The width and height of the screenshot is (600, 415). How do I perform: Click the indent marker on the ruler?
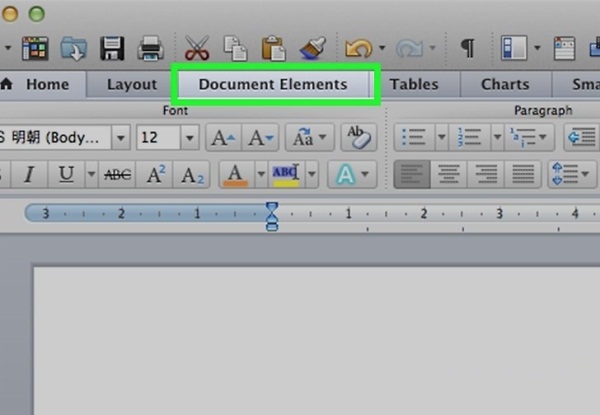click(x=271, y=215)
